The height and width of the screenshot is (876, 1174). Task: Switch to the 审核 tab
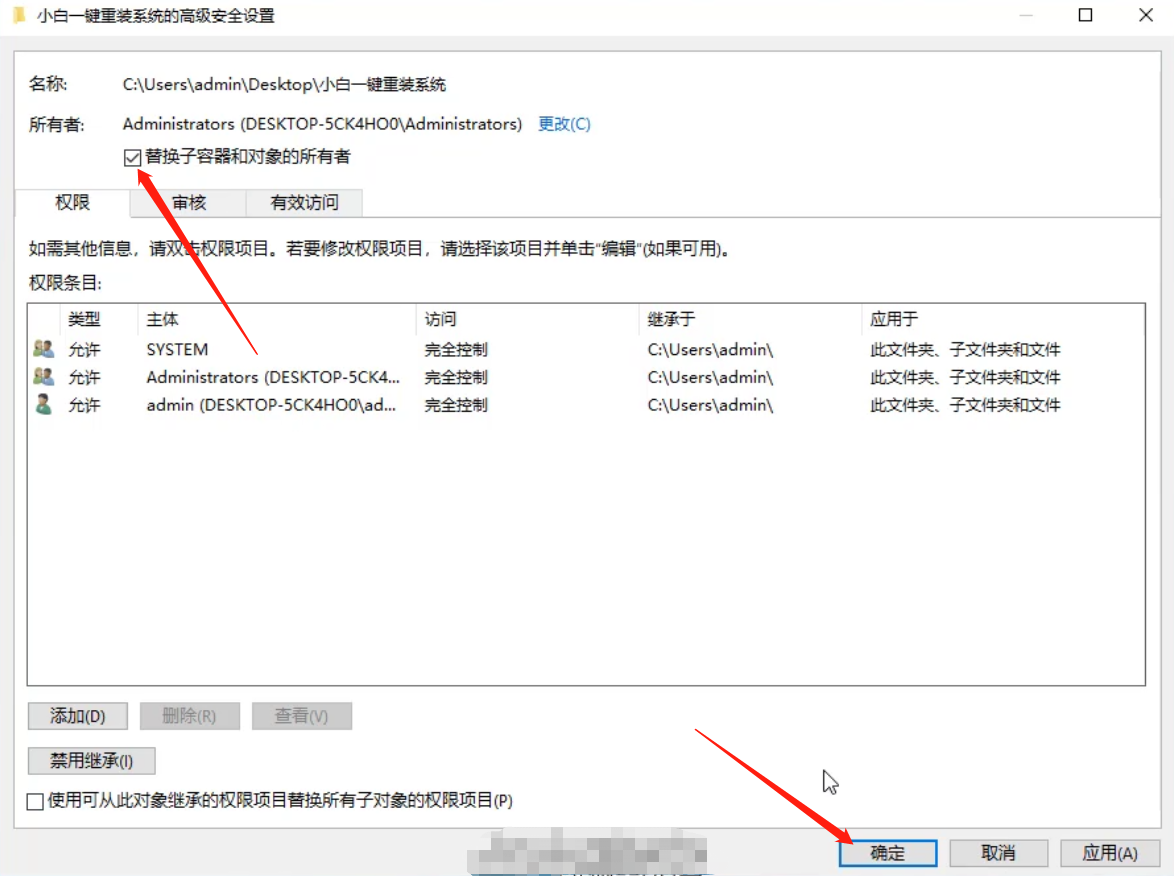(x=187, y=203)
